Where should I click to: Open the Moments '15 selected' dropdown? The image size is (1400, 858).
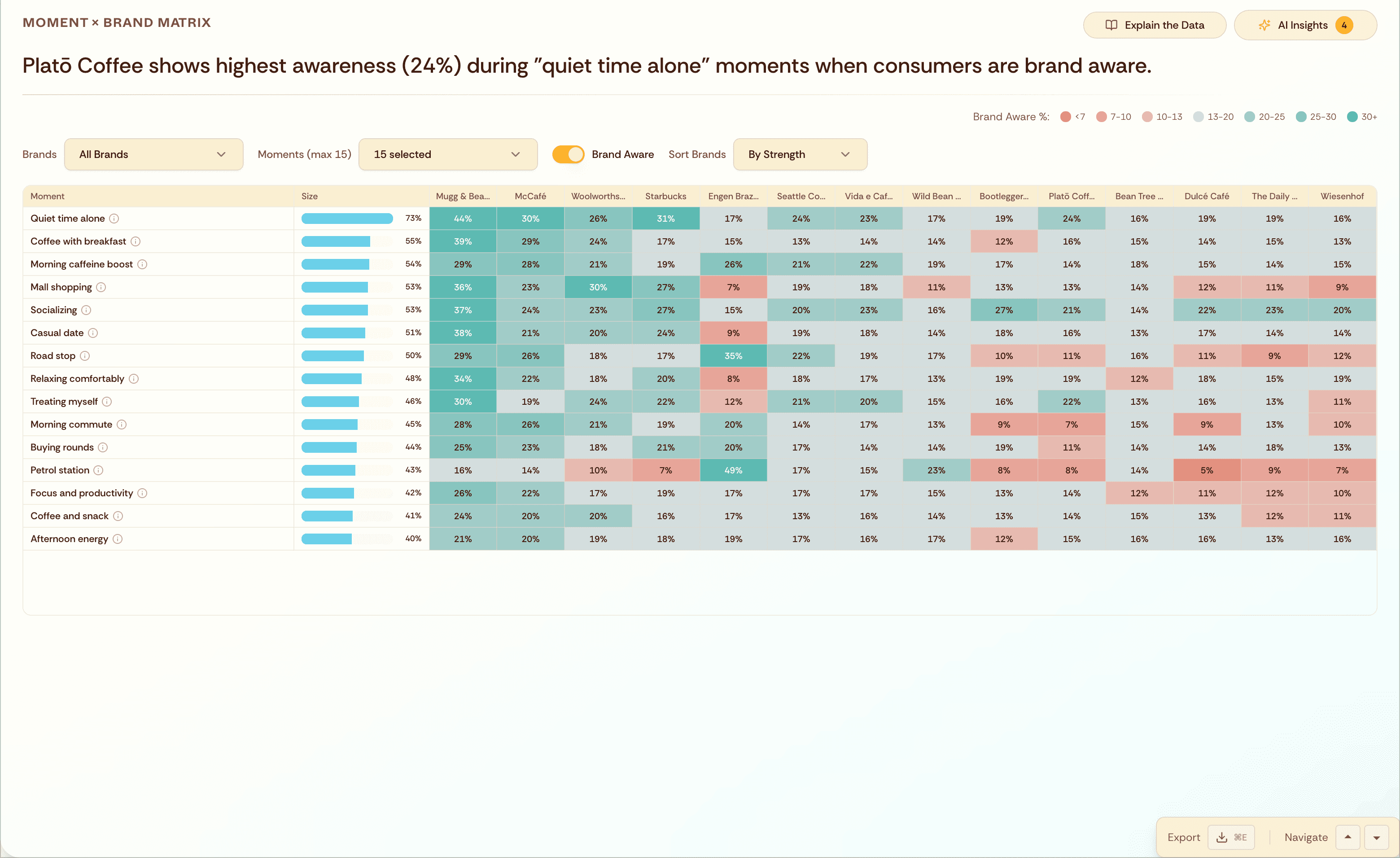click(x=448, y=154)
